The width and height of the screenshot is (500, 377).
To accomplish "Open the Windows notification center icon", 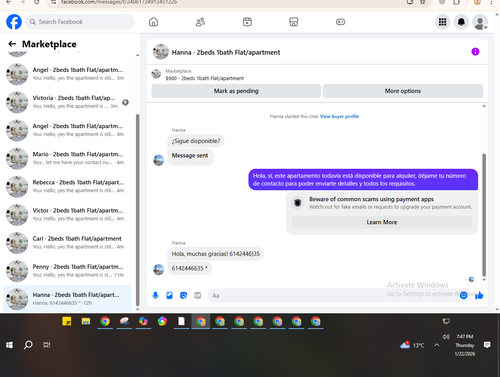I will tap(487, 345).
